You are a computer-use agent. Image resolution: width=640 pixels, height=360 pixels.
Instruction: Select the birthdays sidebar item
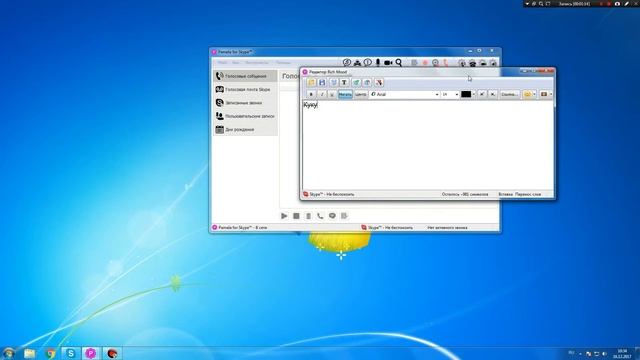(246, 129)
